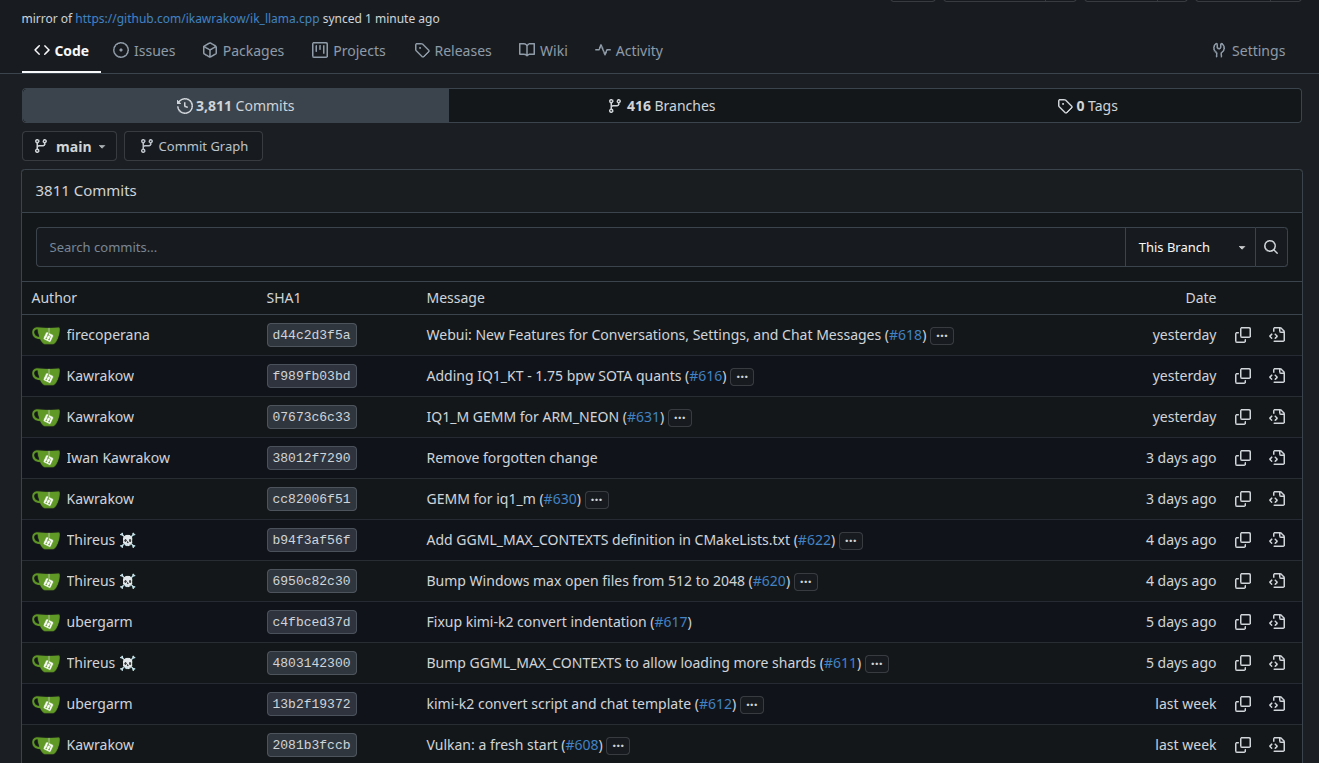Expand commit message details for #611
Viewport: 1319px width, 763px height.
coord(877,664)
